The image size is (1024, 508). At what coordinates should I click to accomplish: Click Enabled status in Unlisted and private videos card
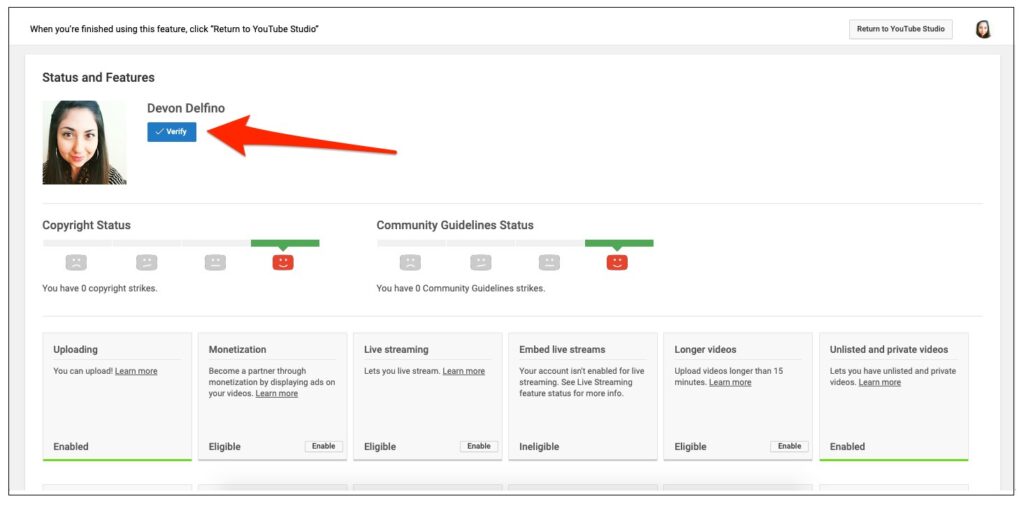click(848, 447)
